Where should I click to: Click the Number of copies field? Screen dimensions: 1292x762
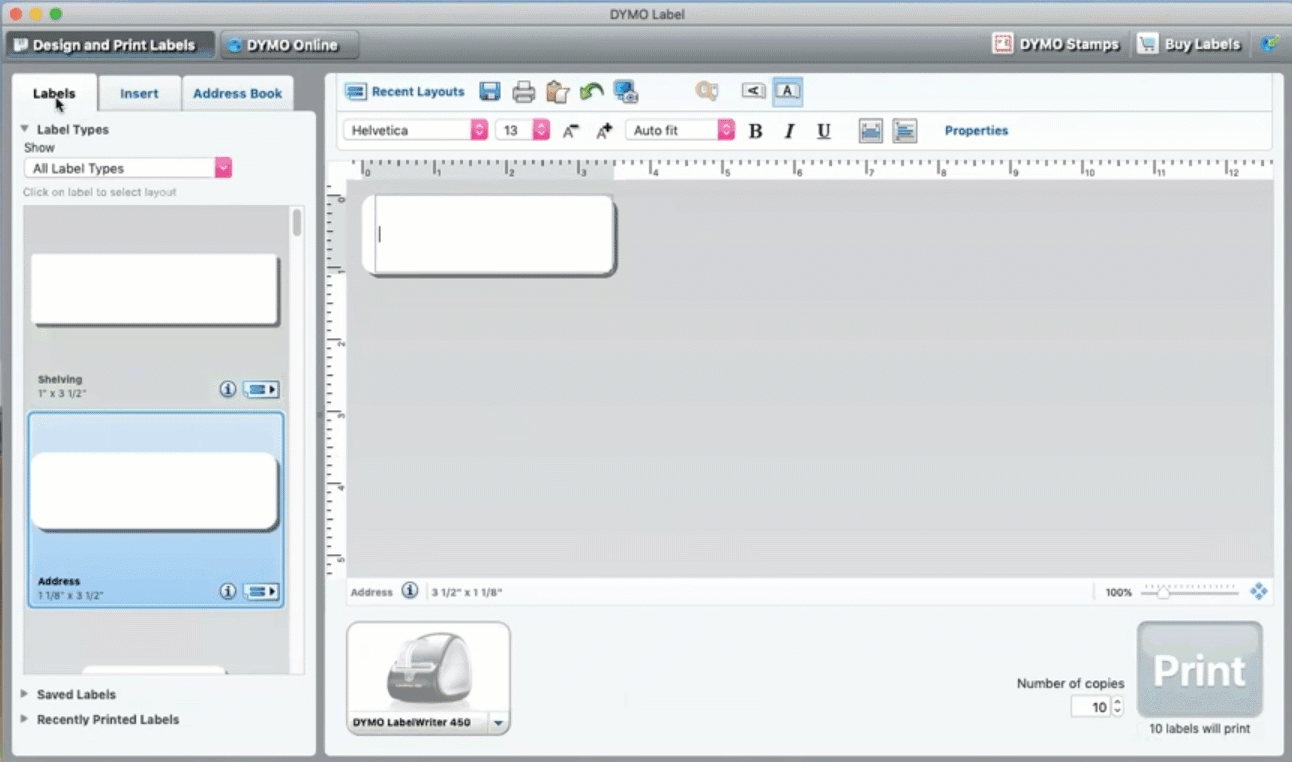tap(1091, 707)
